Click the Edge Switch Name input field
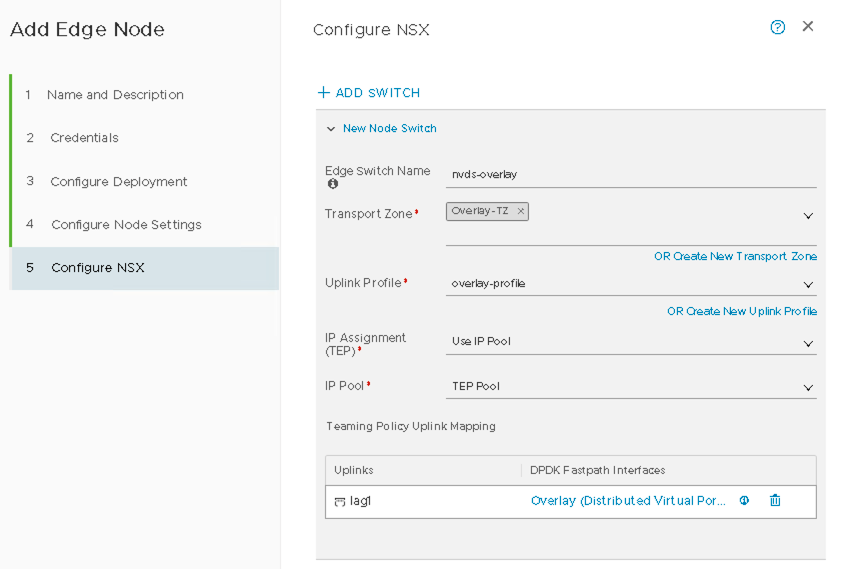This screenshot has width=847, height=569. click(630, 174)
